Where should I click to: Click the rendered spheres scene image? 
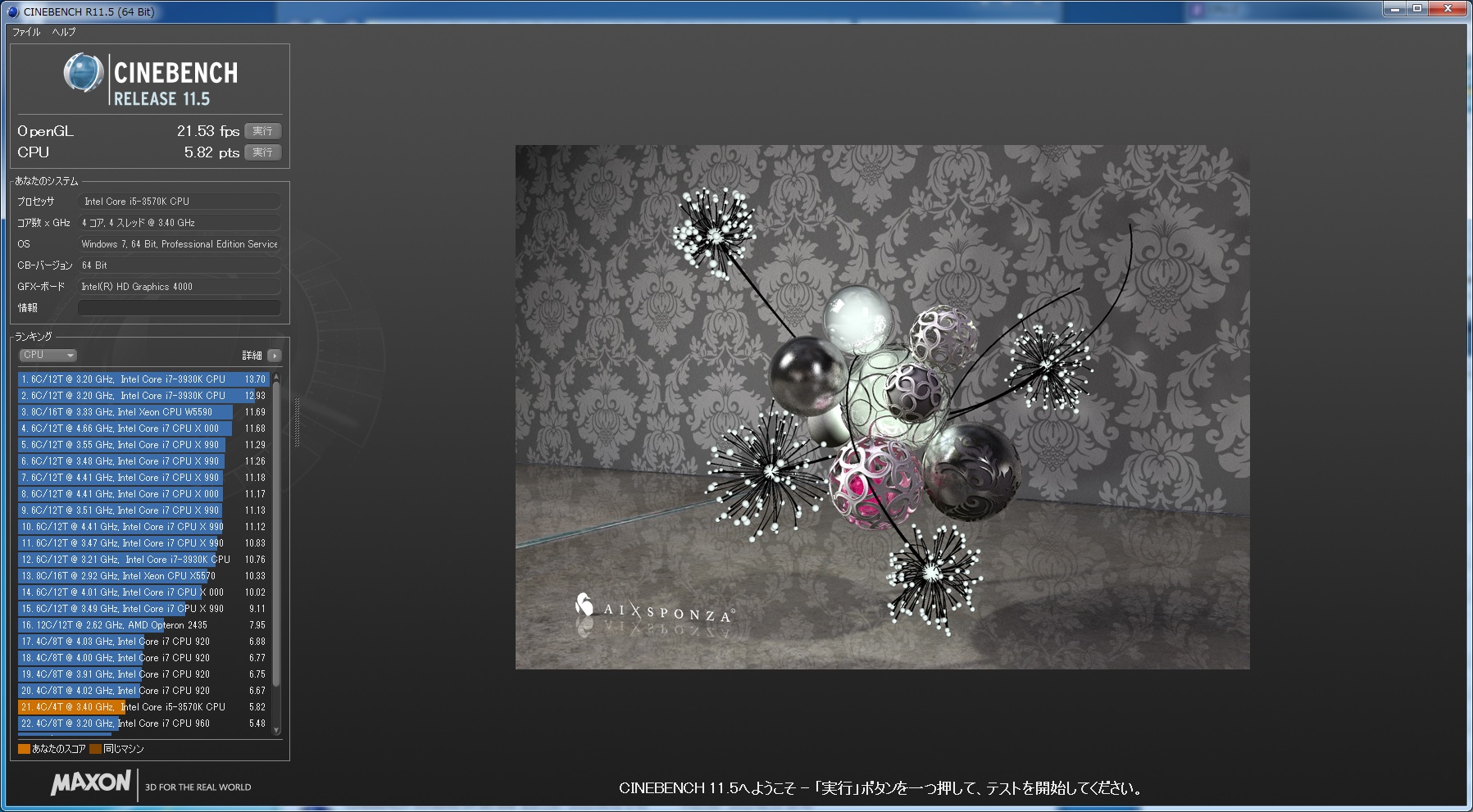click(883, 407)
